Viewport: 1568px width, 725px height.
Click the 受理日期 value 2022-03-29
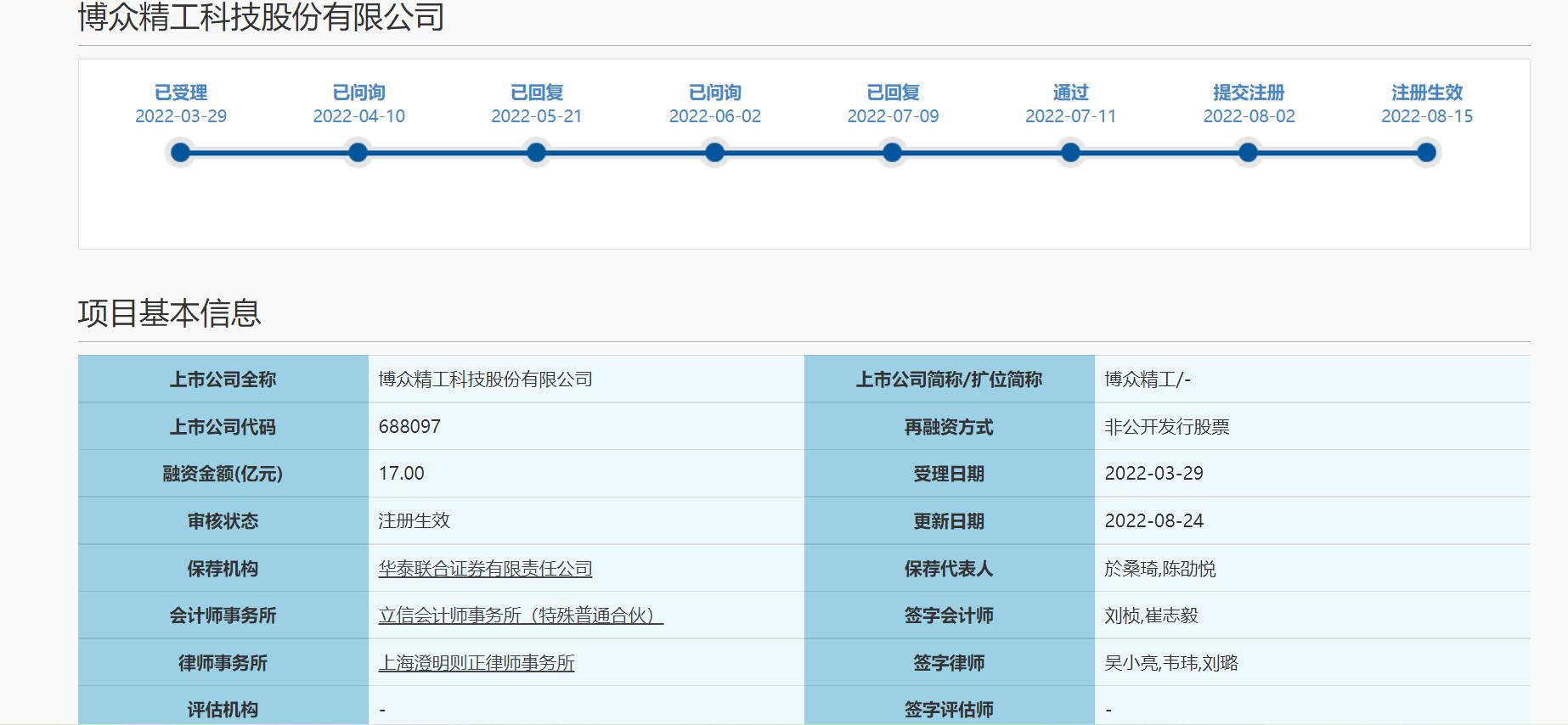pos(1153,474)
